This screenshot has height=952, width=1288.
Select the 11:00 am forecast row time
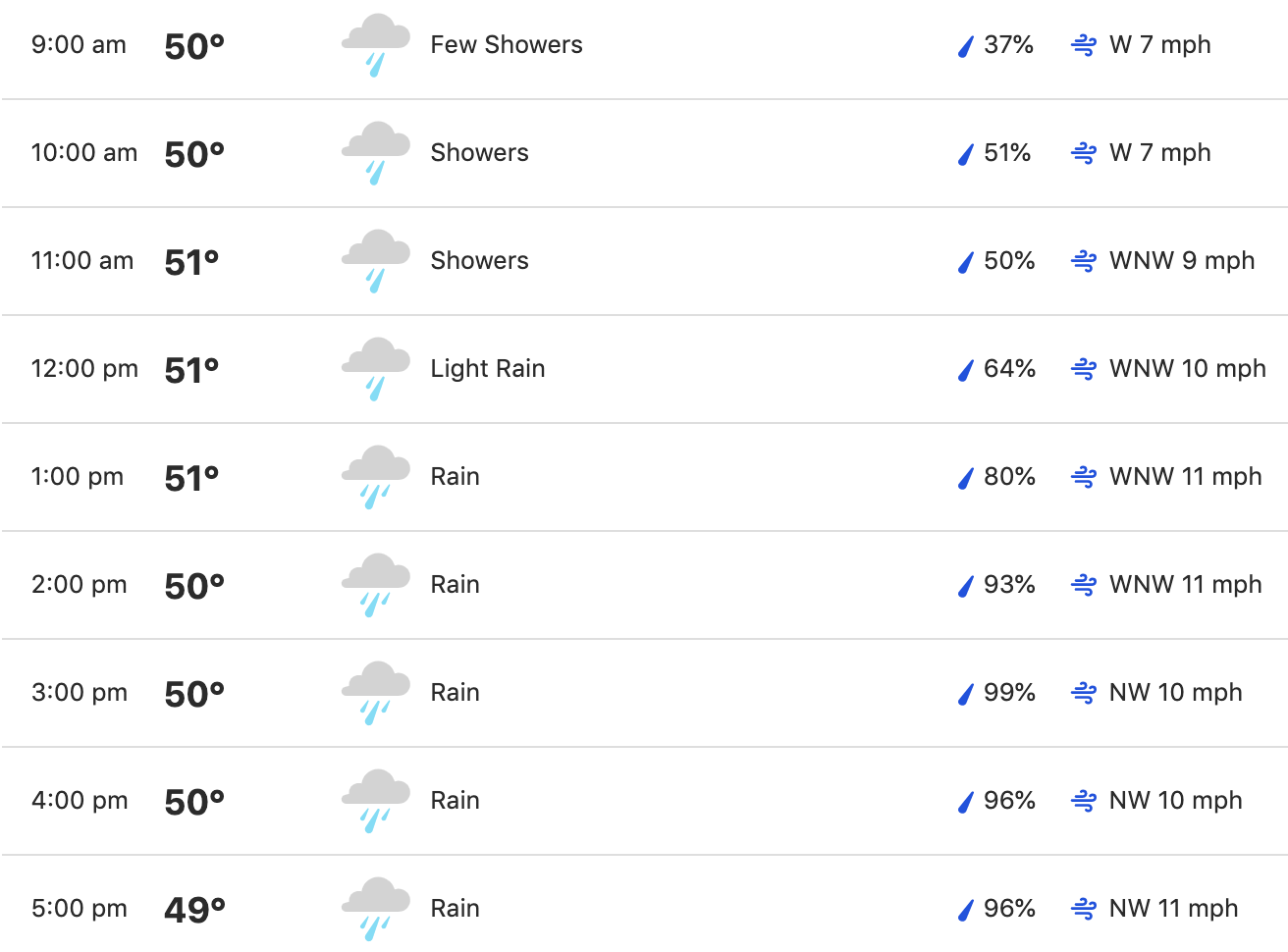[x=82, y=261]
